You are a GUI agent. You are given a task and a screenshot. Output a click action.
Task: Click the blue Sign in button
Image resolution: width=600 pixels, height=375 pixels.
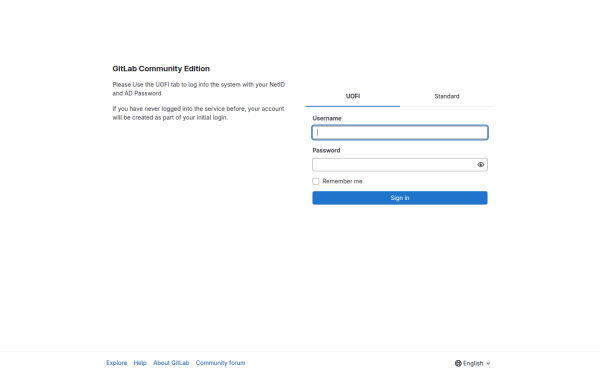(x=400, y=198)
